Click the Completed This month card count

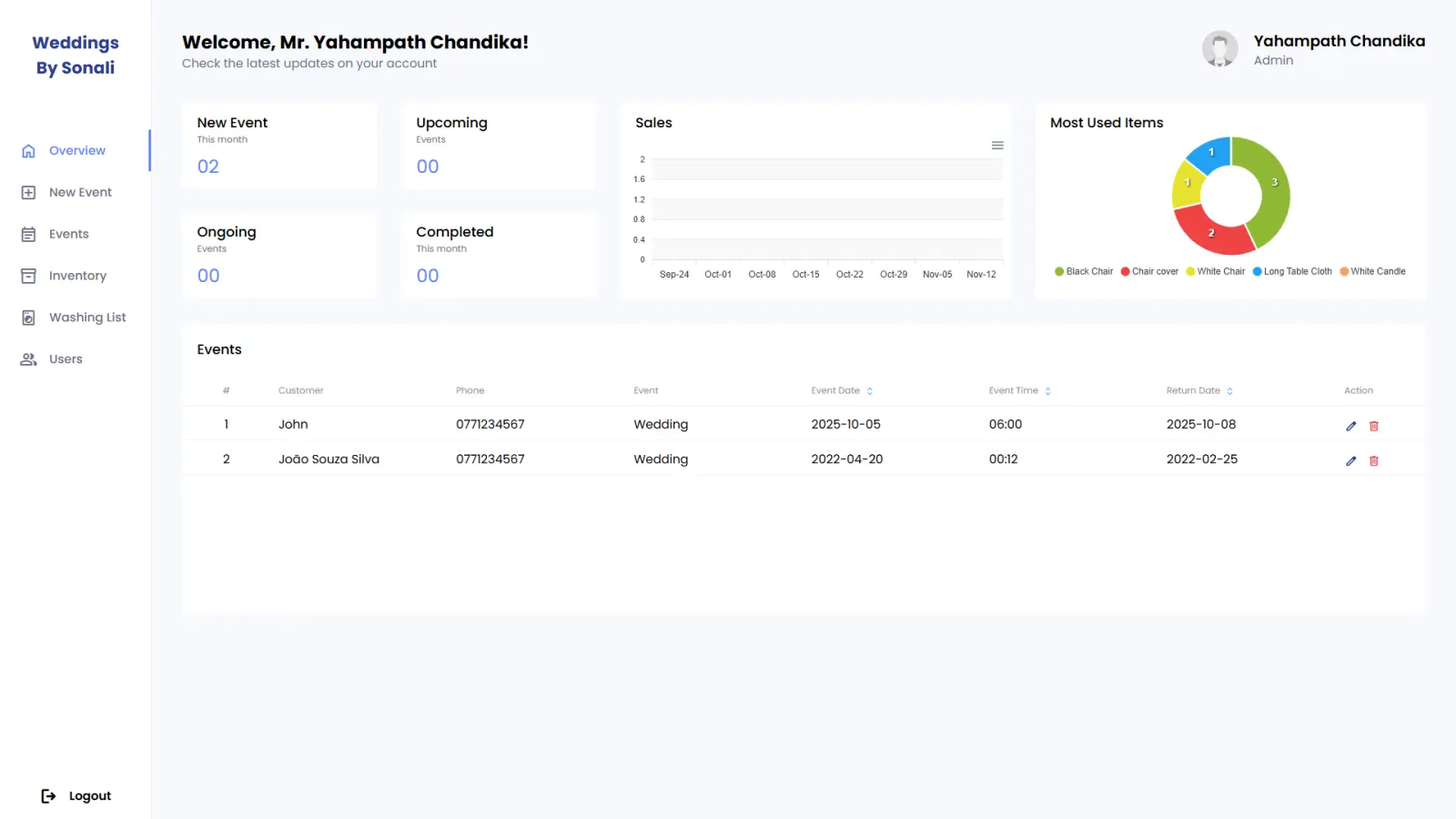click(x=428, y=276)
